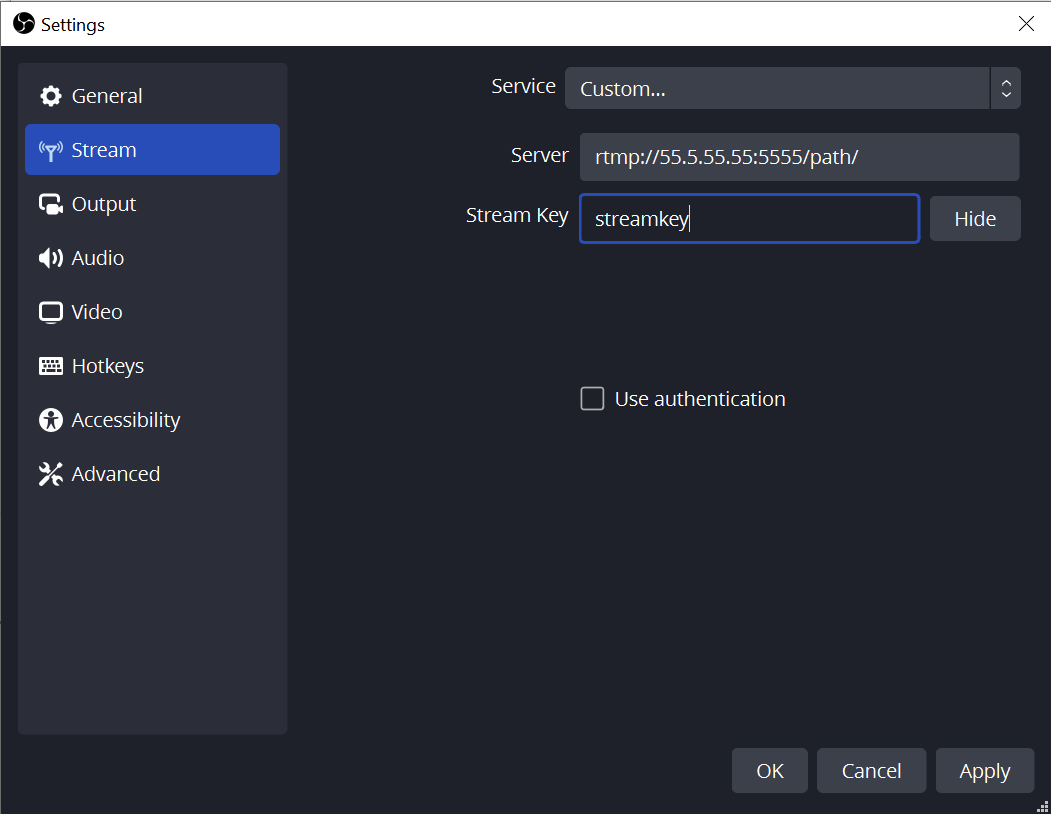Confirm settings with the OK button
The width and height of the screenshot is (1051, 814).
pos(769,770)
